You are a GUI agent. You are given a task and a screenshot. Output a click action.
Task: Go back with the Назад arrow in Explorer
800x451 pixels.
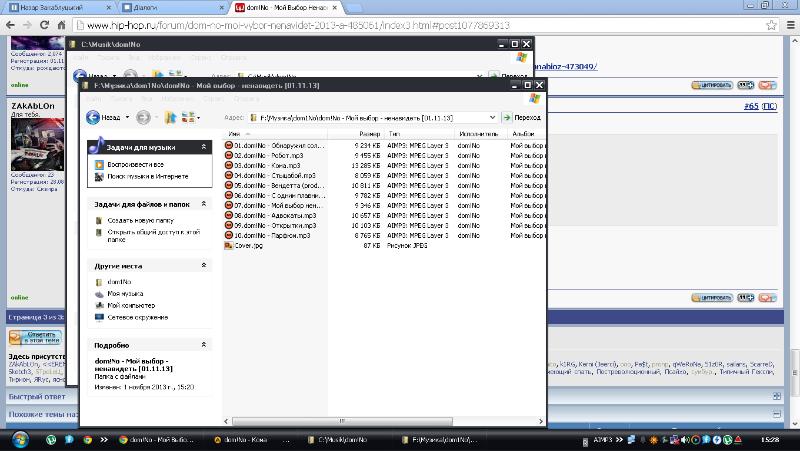point(93,118)
